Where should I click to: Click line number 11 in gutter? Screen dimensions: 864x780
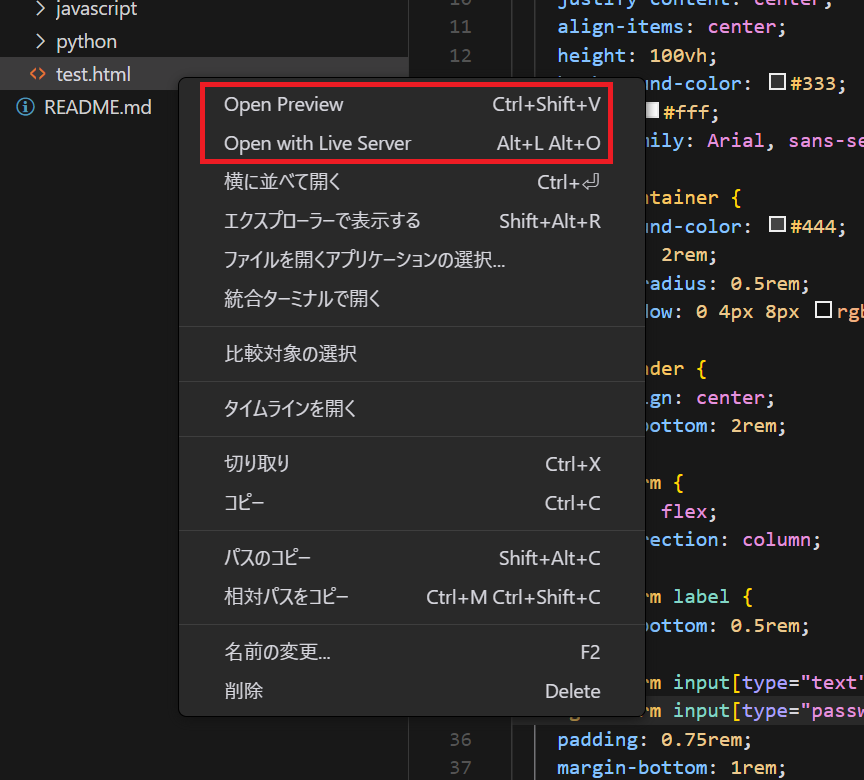461,27
